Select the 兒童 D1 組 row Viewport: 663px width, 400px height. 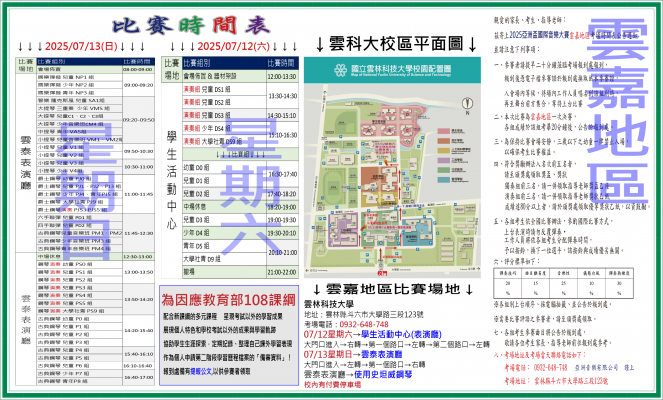[225, 181]
